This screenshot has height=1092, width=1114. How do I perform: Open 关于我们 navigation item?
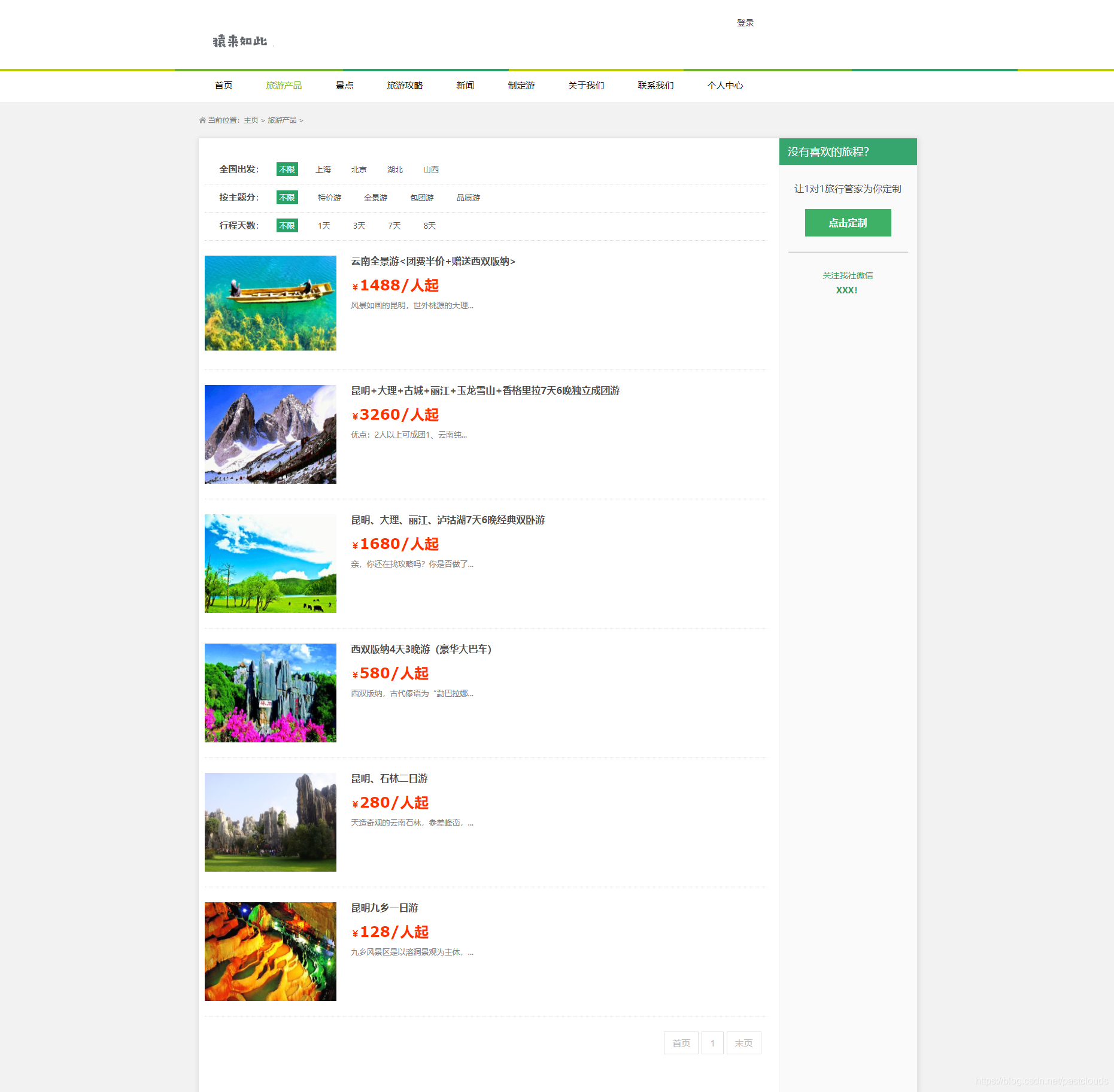(586, 86)
